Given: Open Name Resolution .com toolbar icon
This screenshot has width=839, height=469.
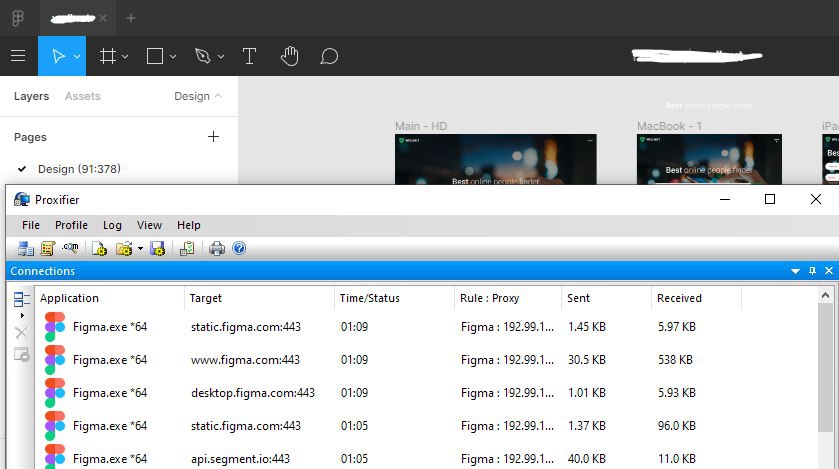Looking at the screenshot, I should click(x=70, y=248).
